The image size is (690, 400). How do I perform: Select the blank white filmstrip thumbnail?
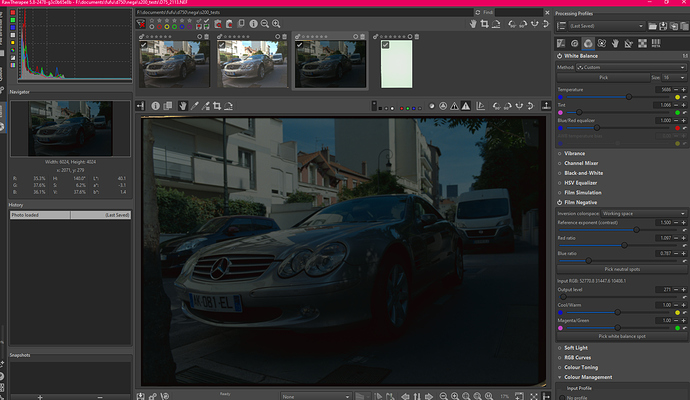(x=397, y=65)
